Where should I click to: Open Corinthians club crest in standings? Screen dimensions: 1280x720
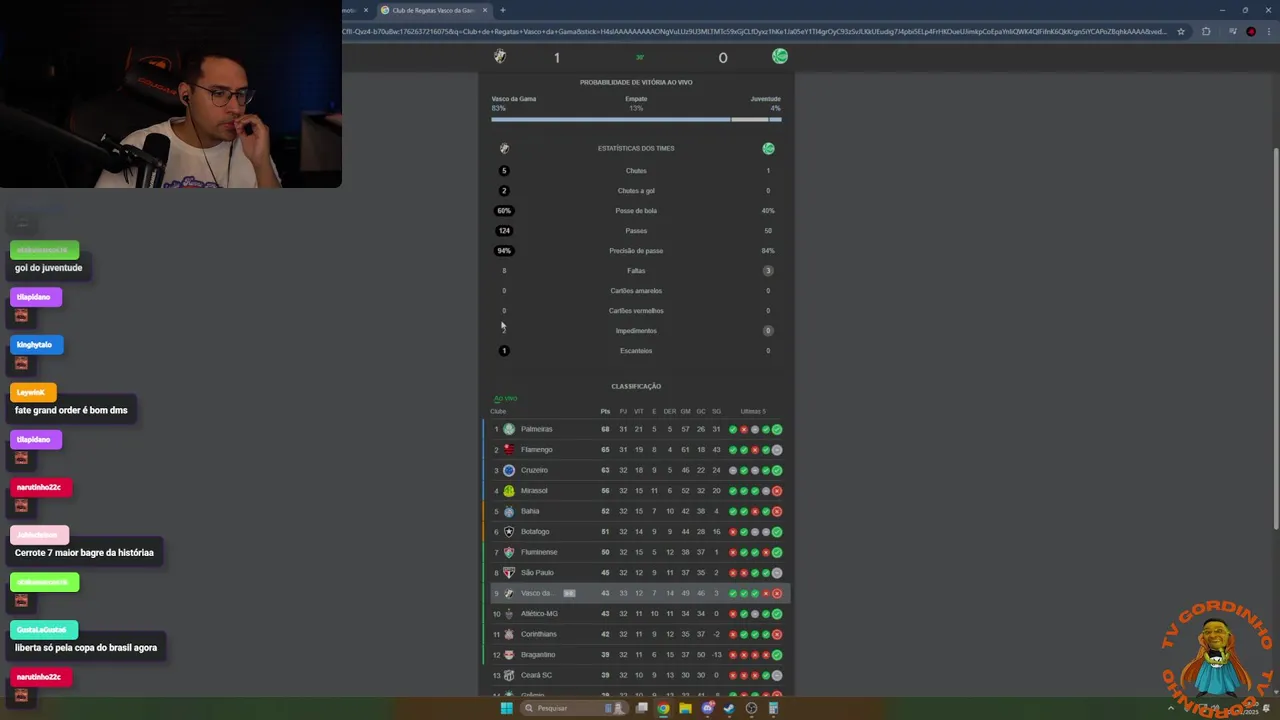tap(509, 634)
